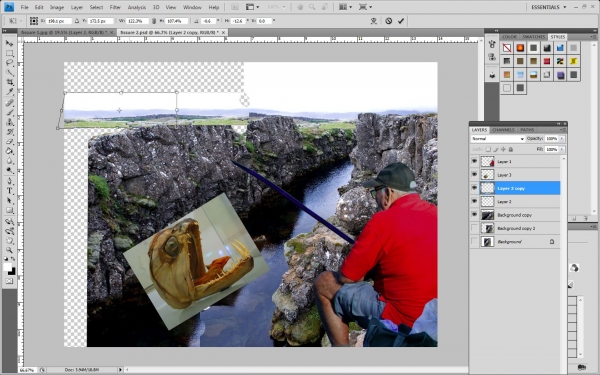
Task: Click the foreground color swatch
Action: point(7,267)
